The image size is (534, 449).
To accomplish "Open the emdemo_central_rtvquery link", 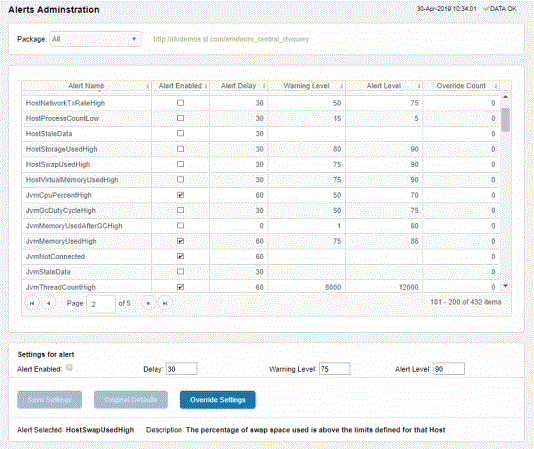I will click(231, 39).
